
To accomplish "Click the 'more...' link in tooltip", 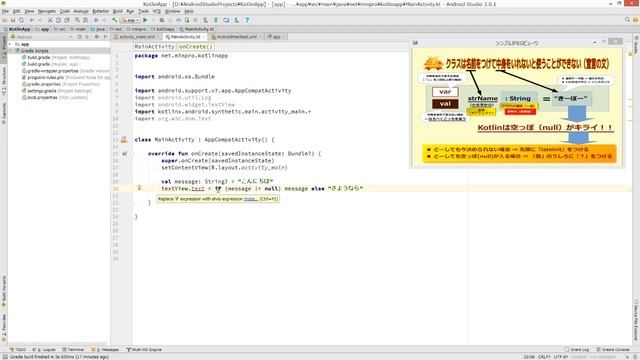I will coord(251,199).
